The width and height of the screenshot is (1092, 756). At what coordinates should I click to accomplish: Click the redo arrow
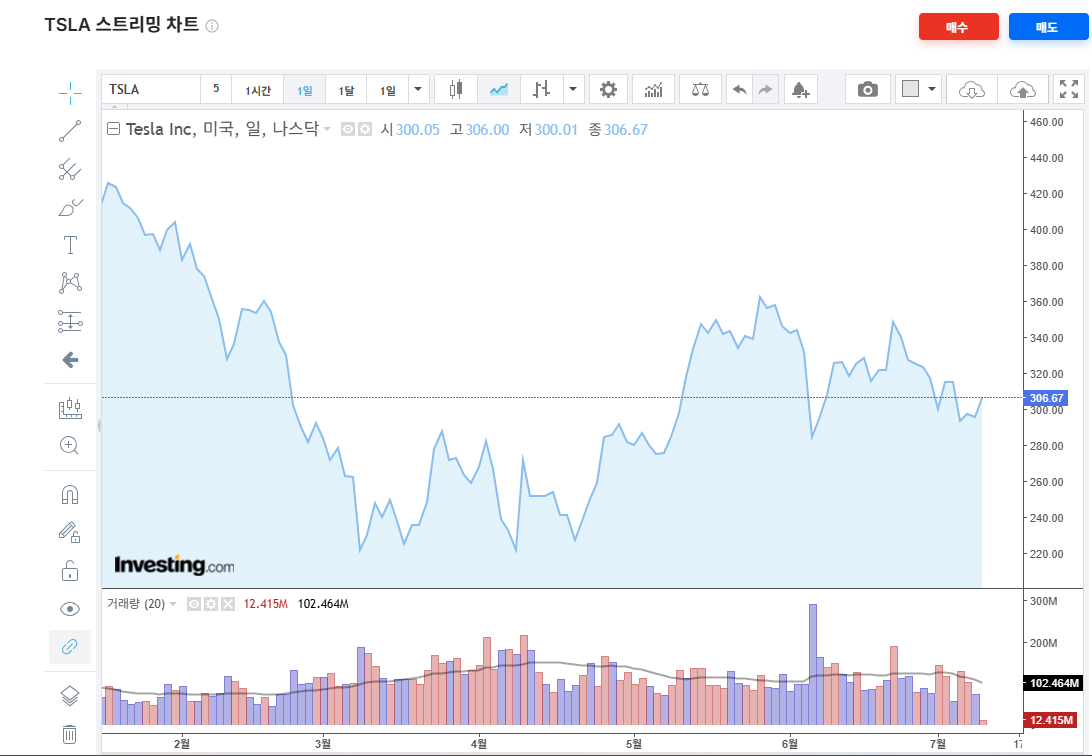[x=765, y=89]
